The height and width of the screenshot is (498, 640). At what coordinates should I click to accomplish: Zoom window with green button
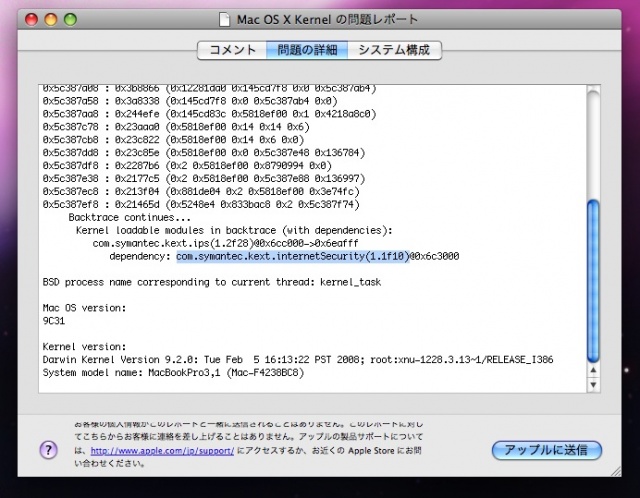pyautogui.click(x=70, y=19)
